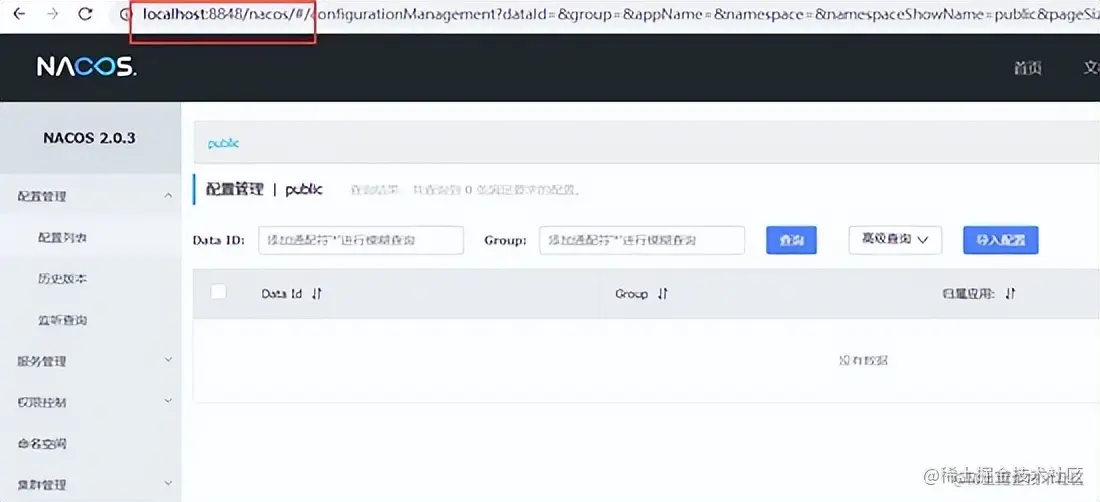The height and width of the screenshot is (502, 1100).
Task: Sort by 归属应用 column arrows
Action: [x=1010, y=294]
